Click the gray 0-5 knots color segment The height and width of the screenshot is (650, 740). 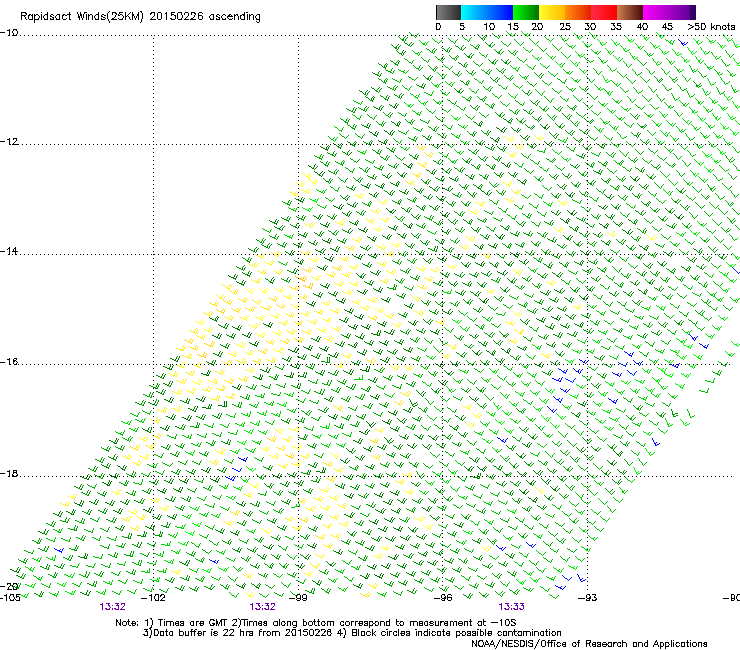(448, 12)
